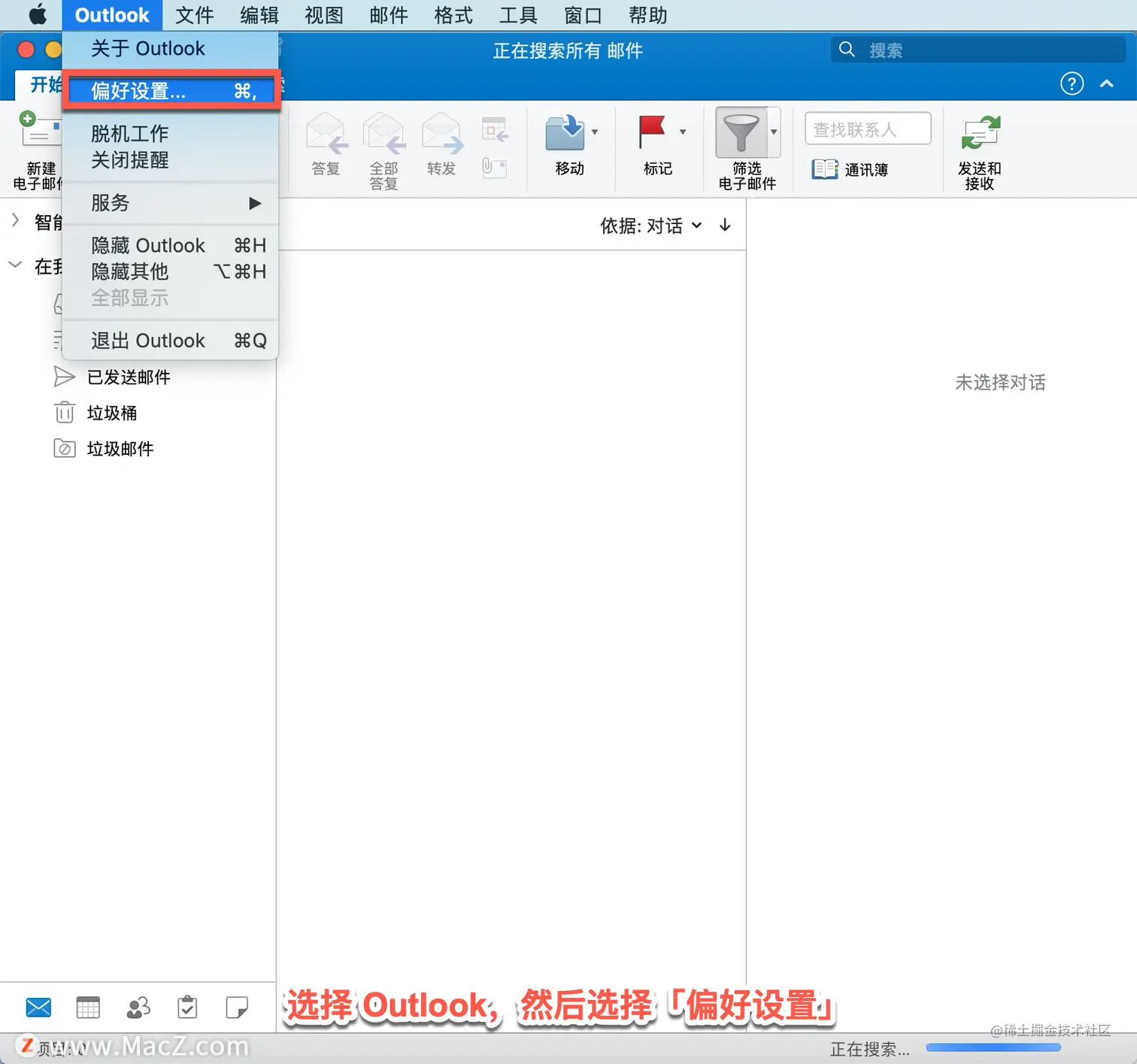Open the 邮件 menu
Screen dimensions: 1137x1064
(389, 15)
